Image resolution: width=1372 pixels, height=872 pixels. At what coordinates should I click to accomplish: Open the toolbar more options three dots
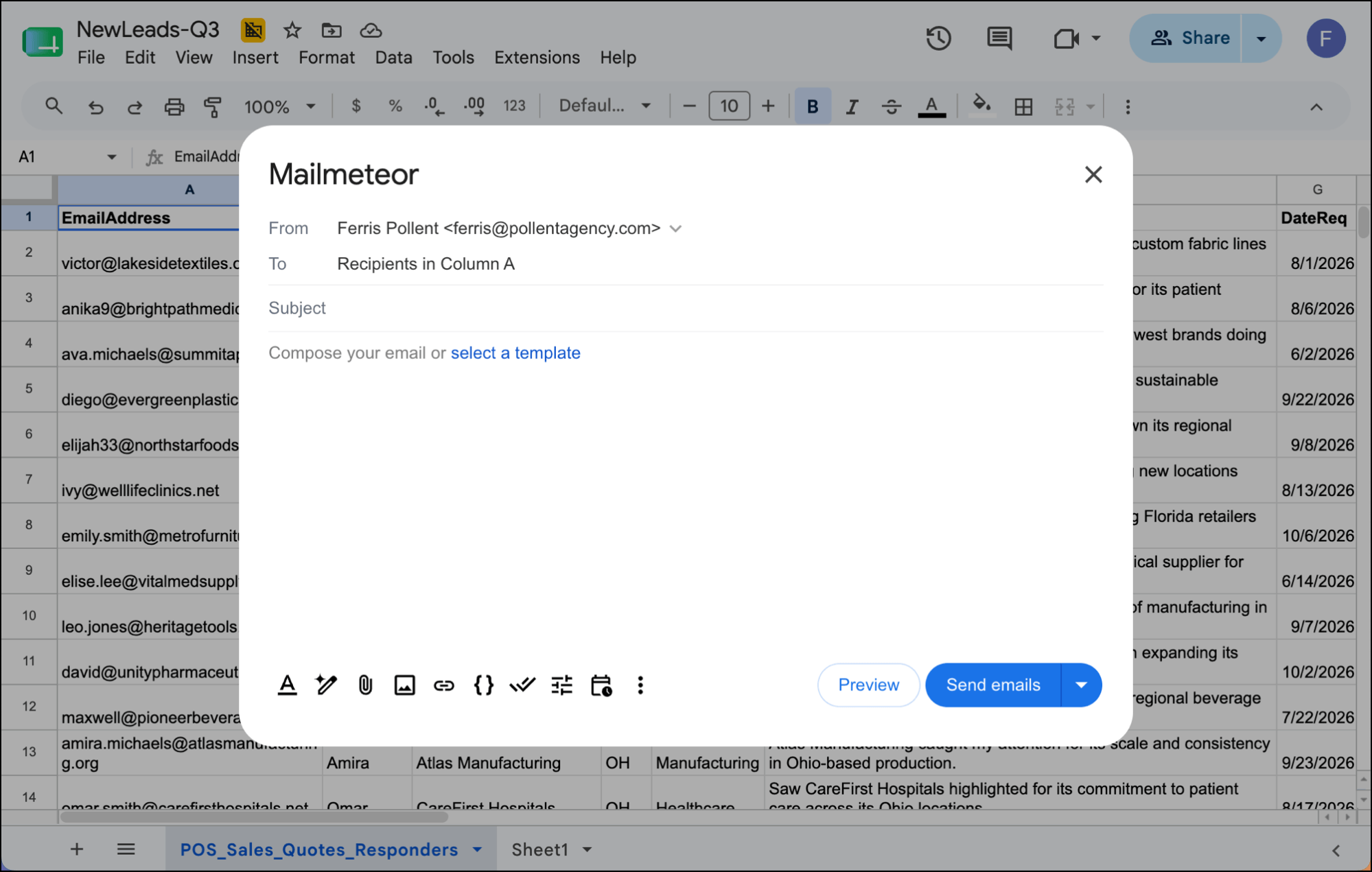[1128, 106]
